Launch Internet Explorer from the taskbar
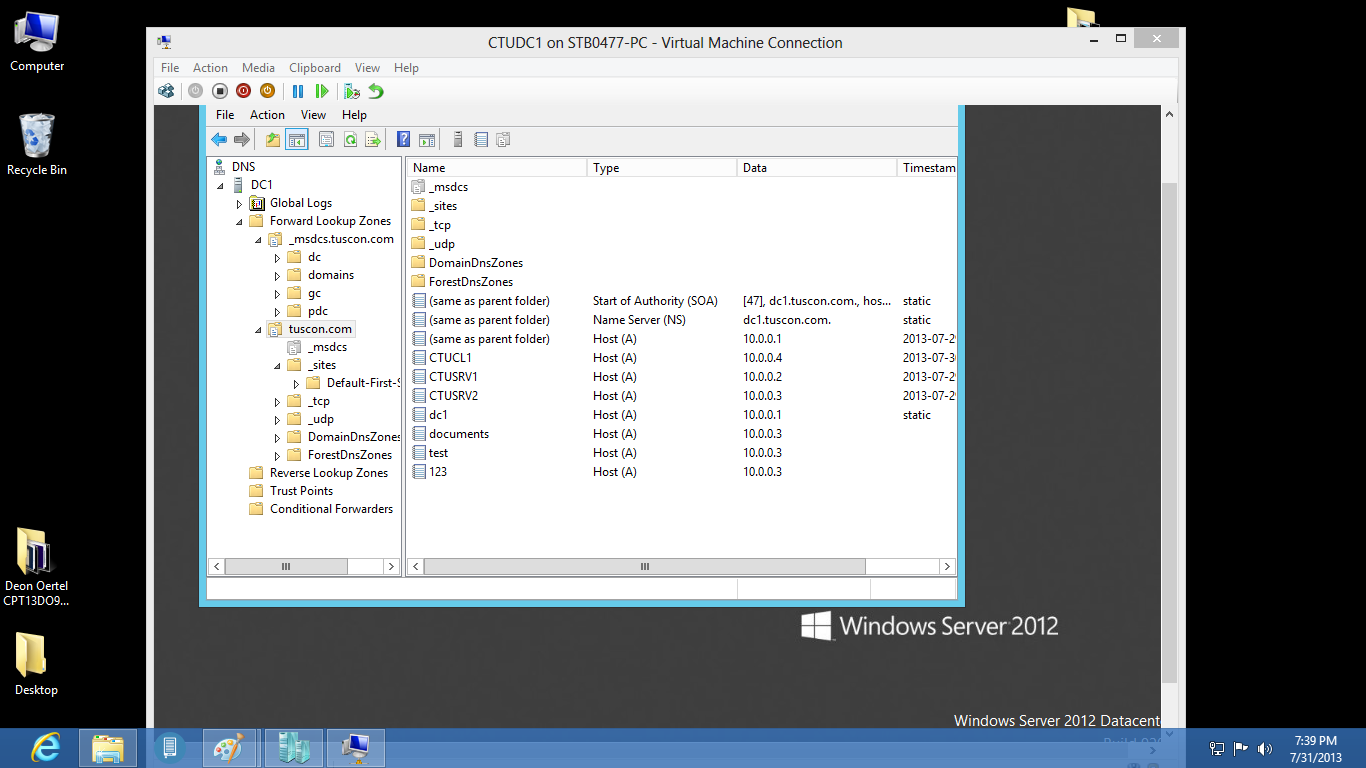 [x=45, y=748]
